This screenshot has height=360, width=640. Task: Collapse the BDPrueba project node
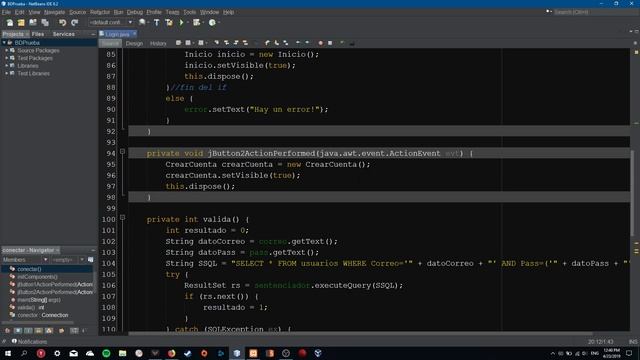point(4,42)
